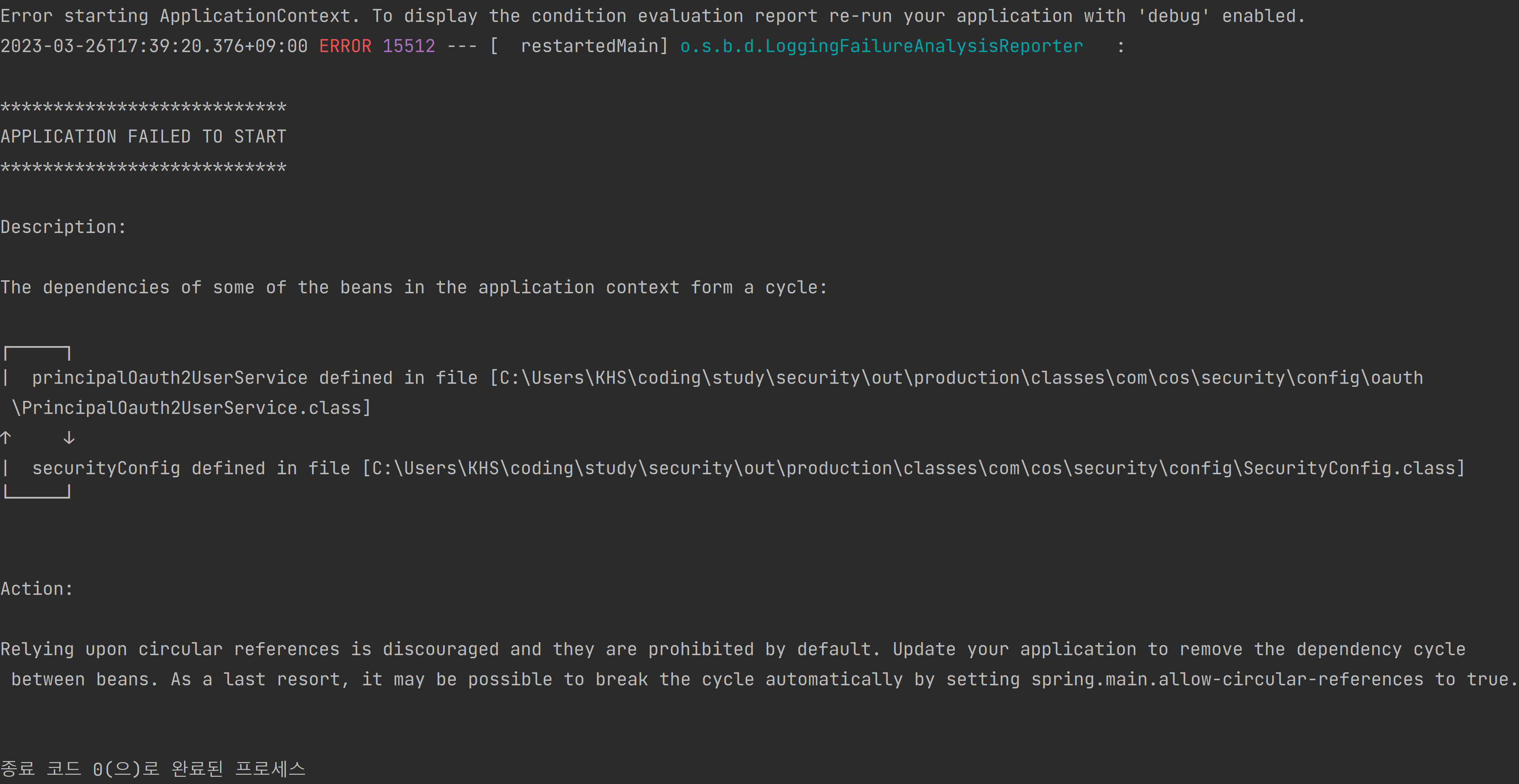This screenshot has height=784, width=1519.
Task: Click the top asterisk separator line
Action: 143,107
